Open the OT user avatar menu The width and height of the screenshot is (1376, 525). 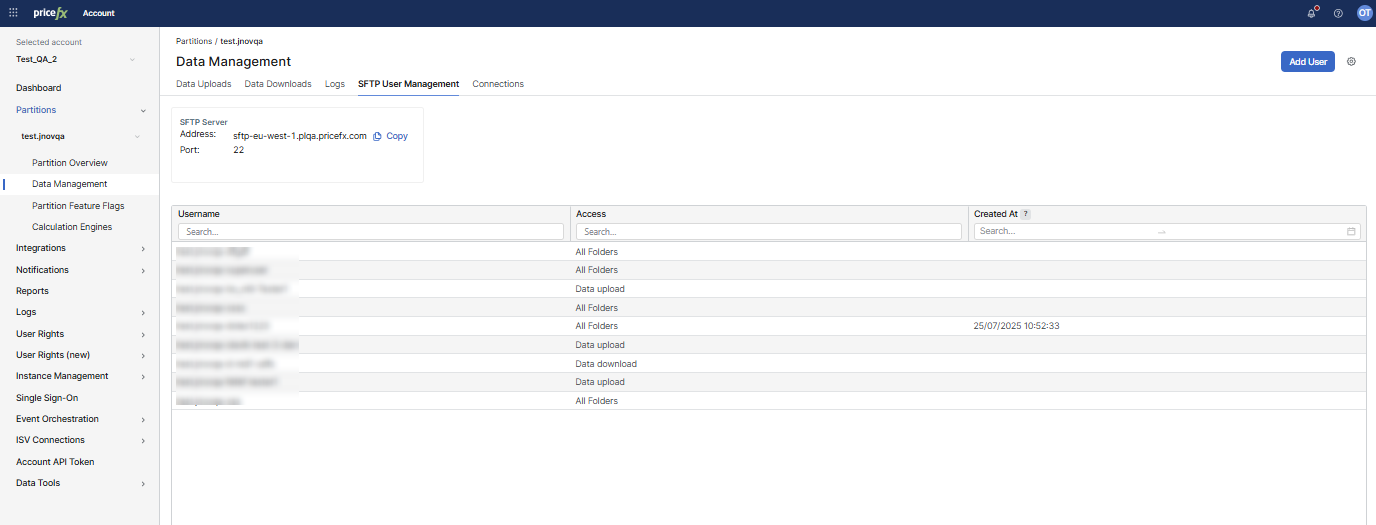click(1364, 13)
